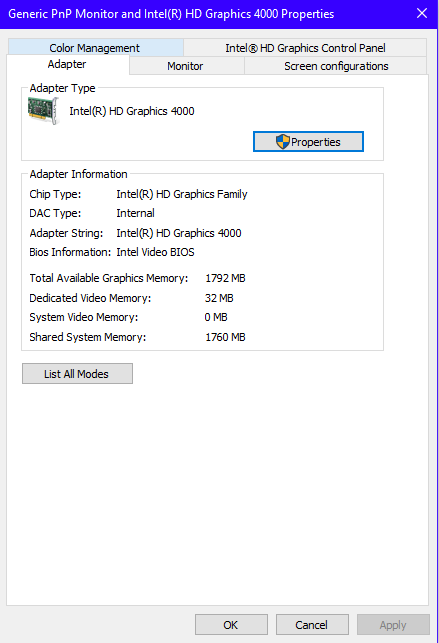Click the DAC Type value Internal
Screen dimensions: 439x643
tap(135, 213)
